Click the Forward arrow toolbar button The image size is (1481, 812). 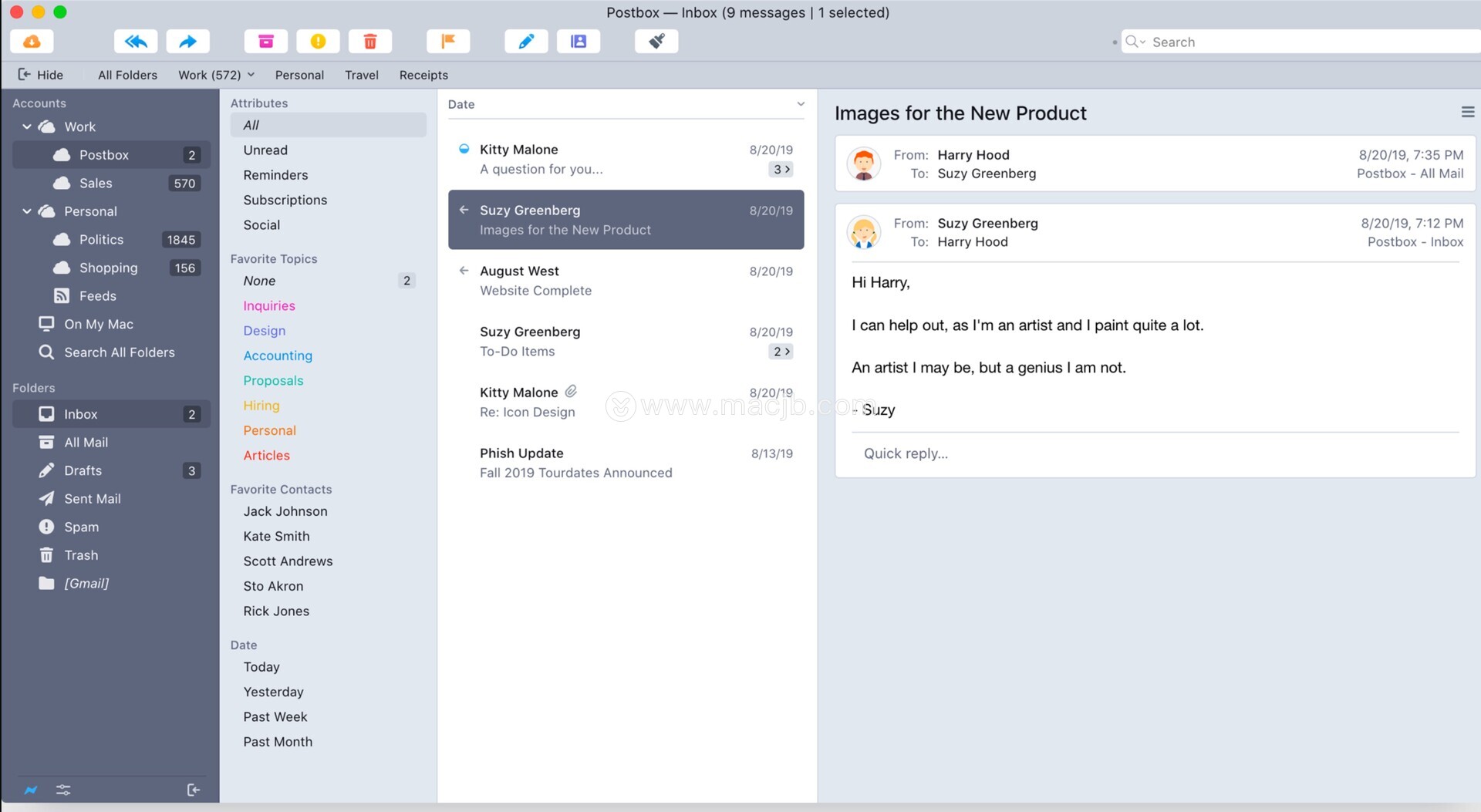[x=187, y=42]
